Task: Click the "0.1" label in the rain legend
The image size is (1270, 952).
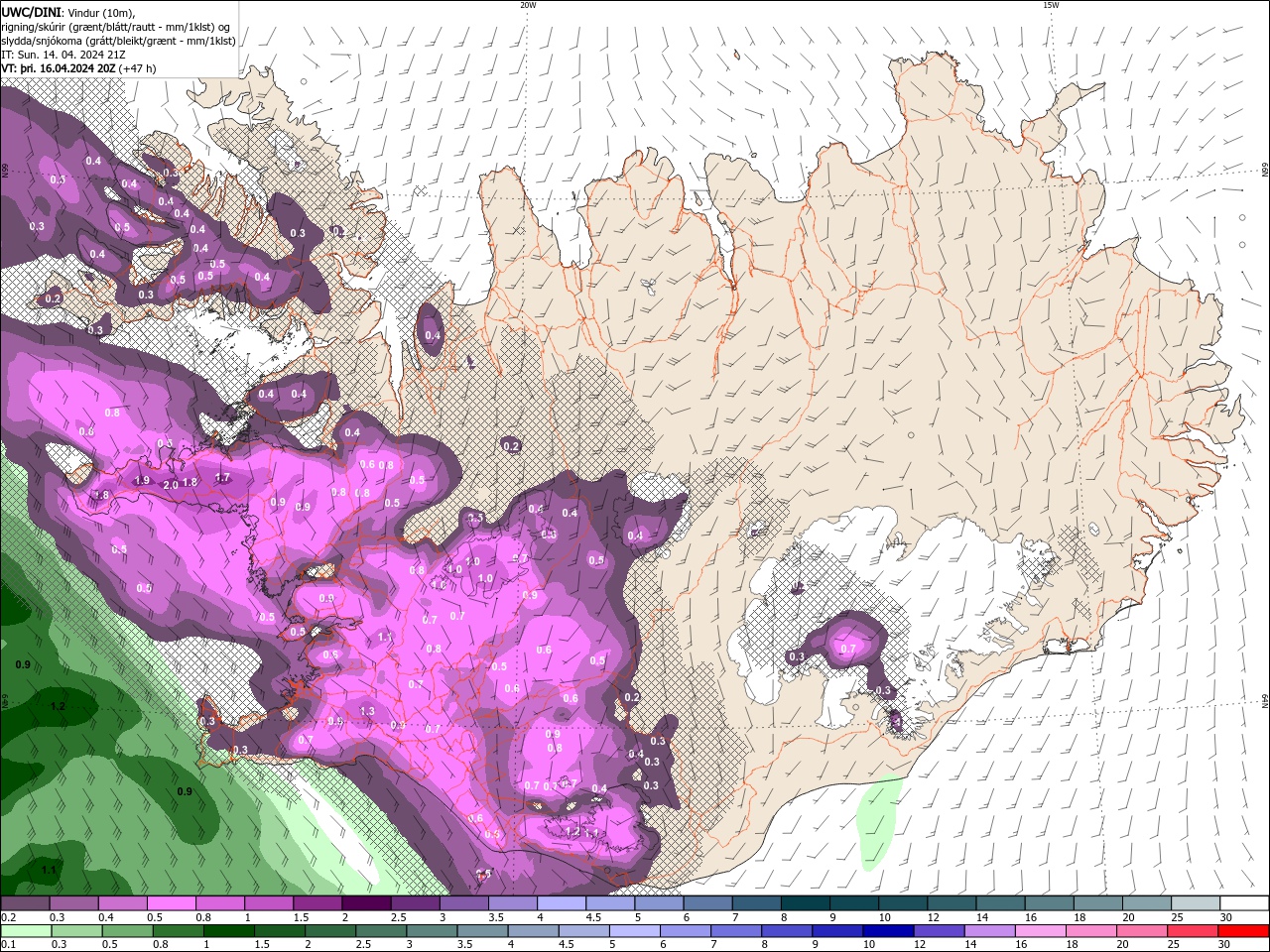Action: point(8,945)
